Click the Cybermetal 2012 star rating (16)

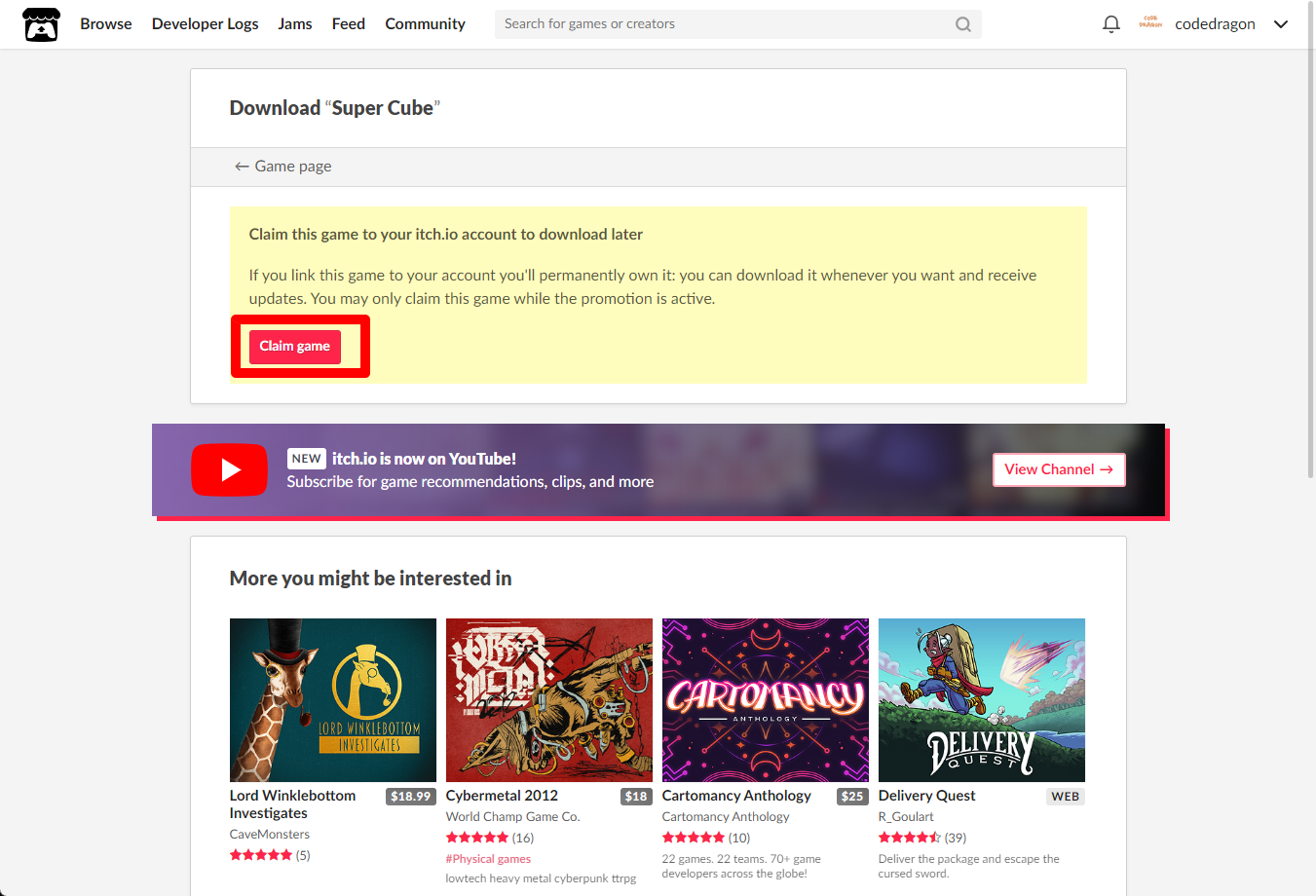[490, 838]
